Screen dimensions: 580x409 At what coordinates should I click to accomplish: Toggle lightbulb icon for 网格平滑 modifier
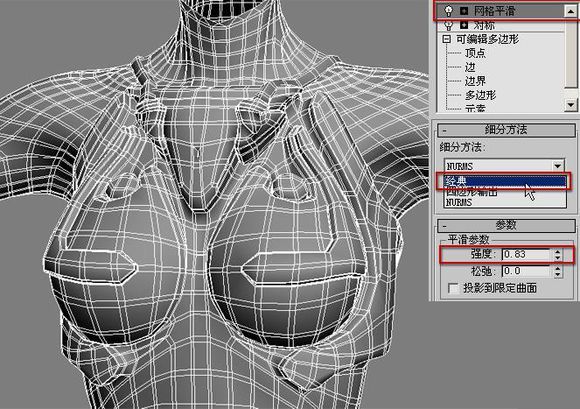[448, 11]
